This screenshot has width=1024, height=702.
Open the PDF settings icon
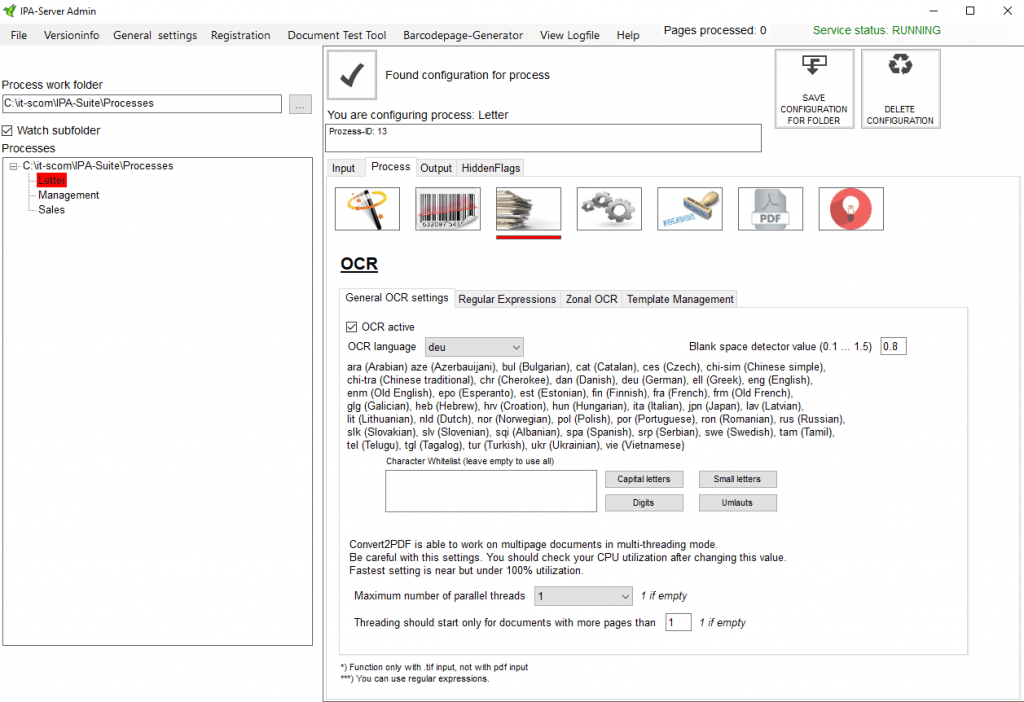pyautogui.click(x=770, y=209)
